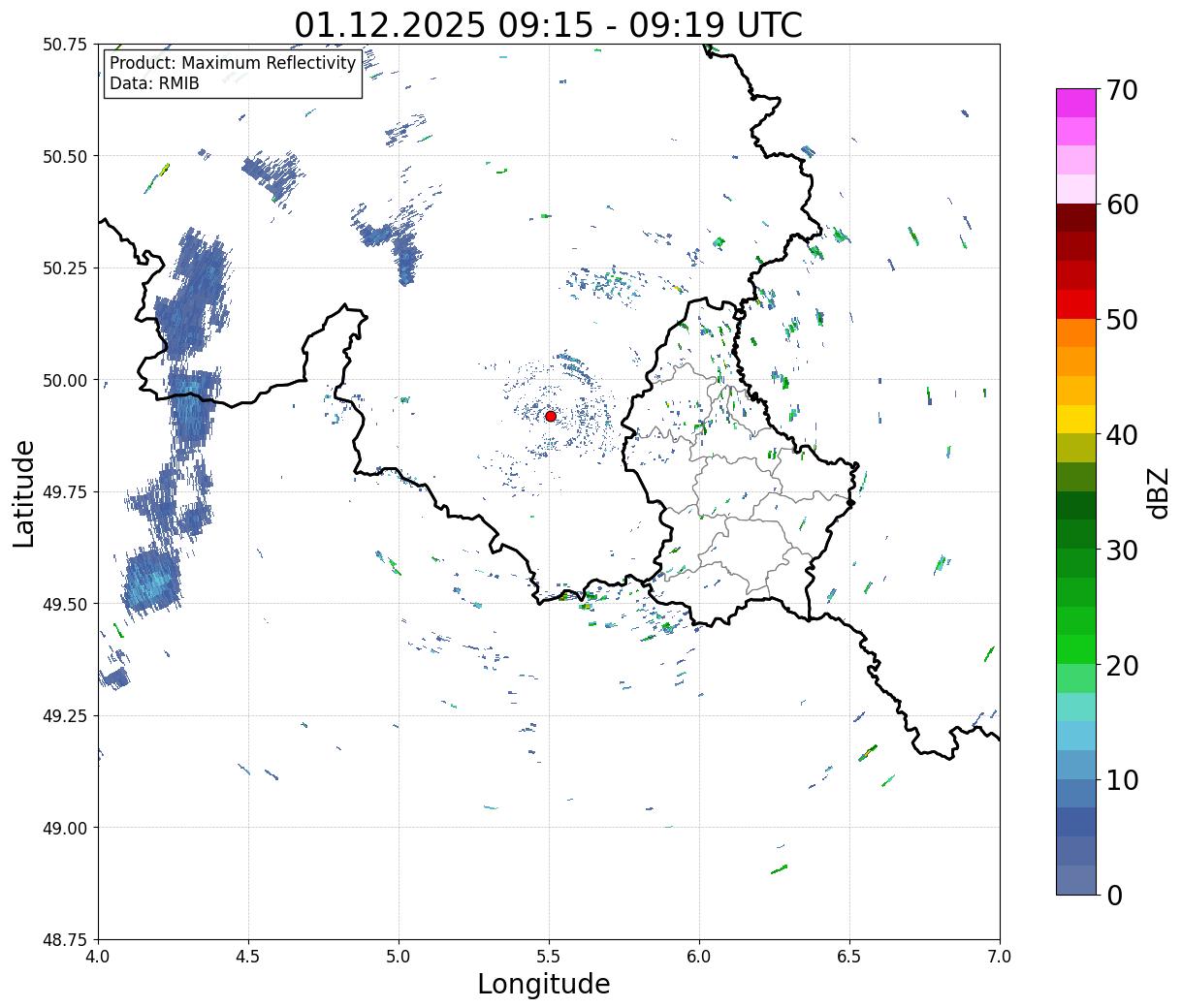Click the plot title showing 09:15 - 09:19 UTC
1182x1008 pixels.
548,24
